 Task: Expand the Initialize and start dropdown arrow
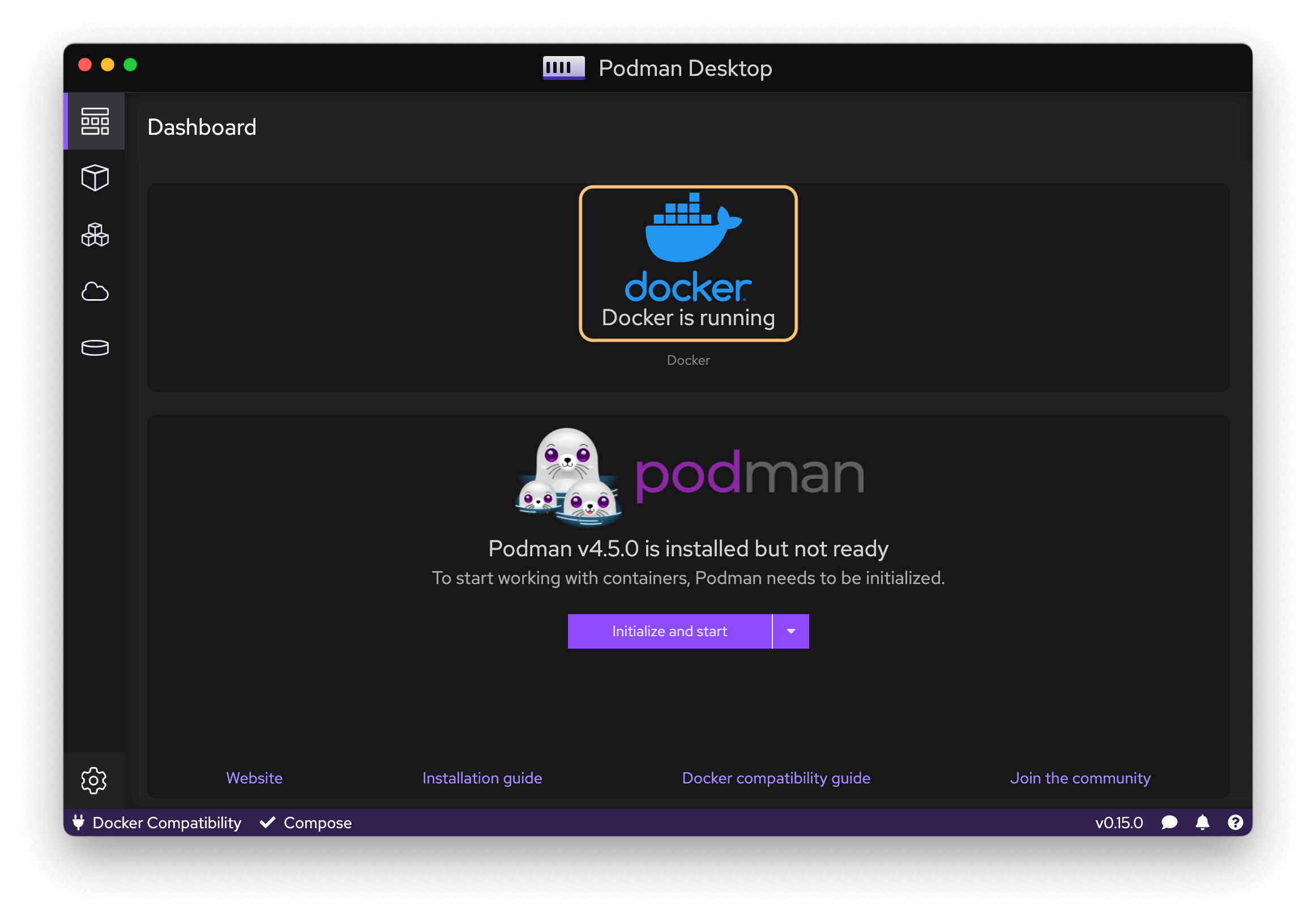click(x=791, y=631)
